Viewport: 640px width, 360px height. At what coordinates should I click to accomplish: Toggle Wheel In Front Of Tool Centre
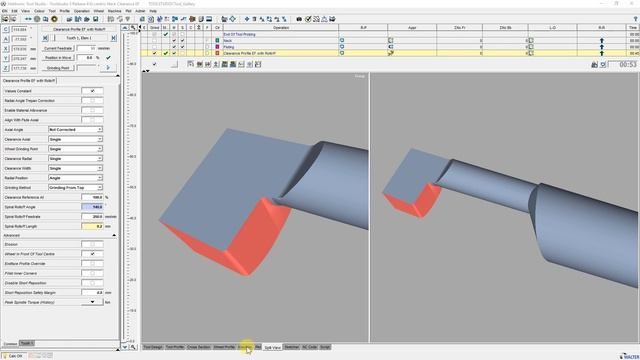coord(92,254)
